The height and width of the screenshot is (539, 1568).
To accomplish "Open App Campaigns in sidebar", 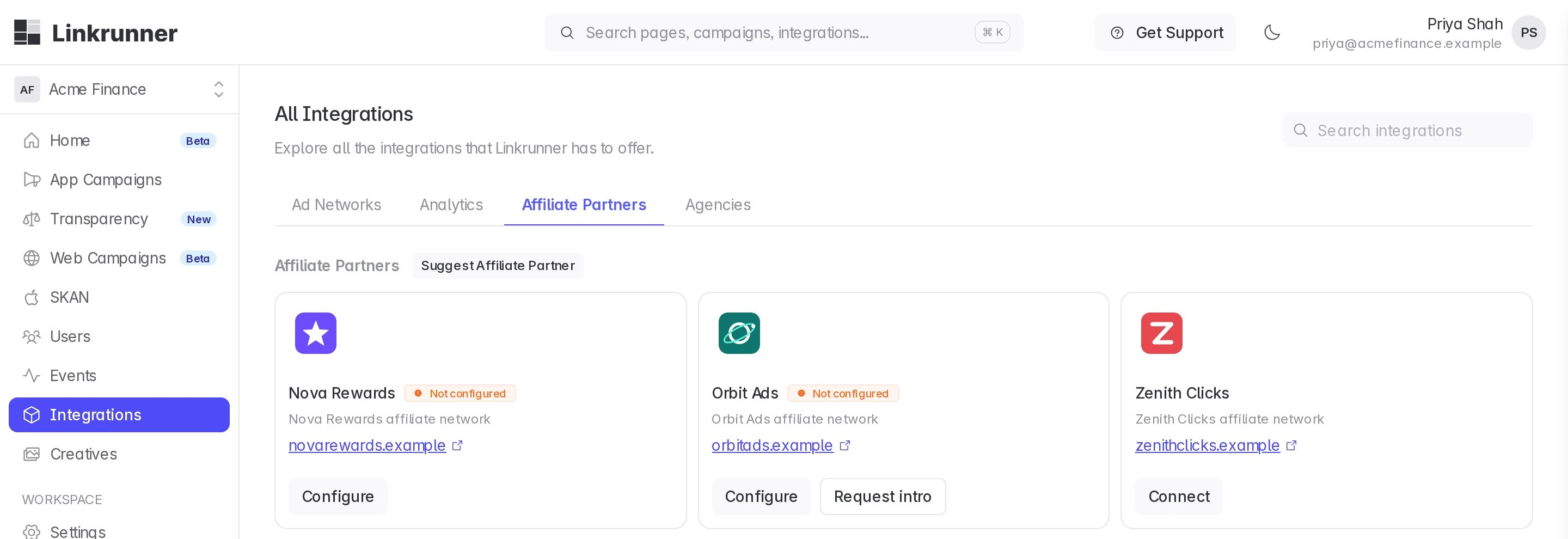I will point(119,180).
